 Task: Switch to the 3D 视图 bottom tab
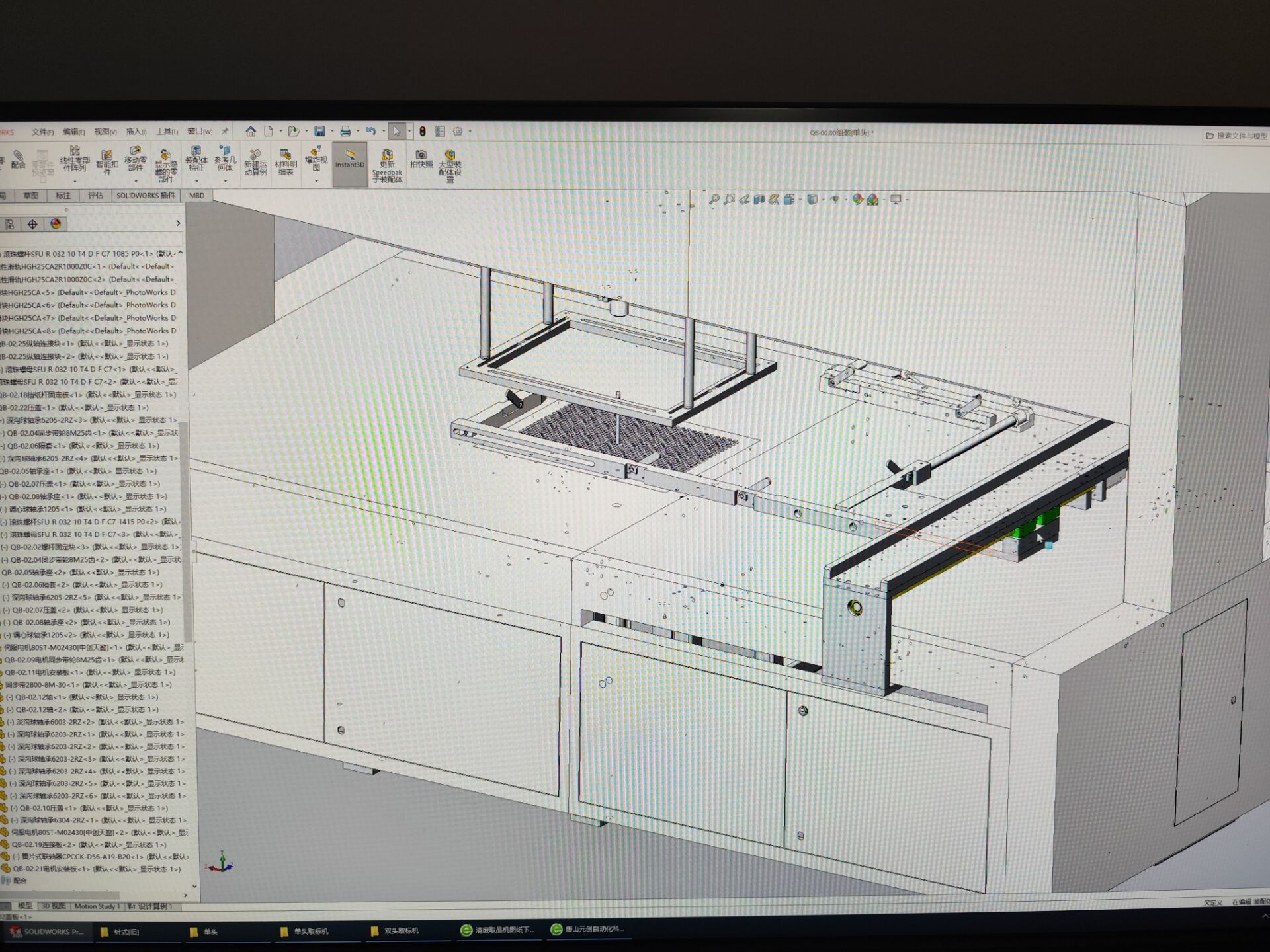tap(54, 906)
